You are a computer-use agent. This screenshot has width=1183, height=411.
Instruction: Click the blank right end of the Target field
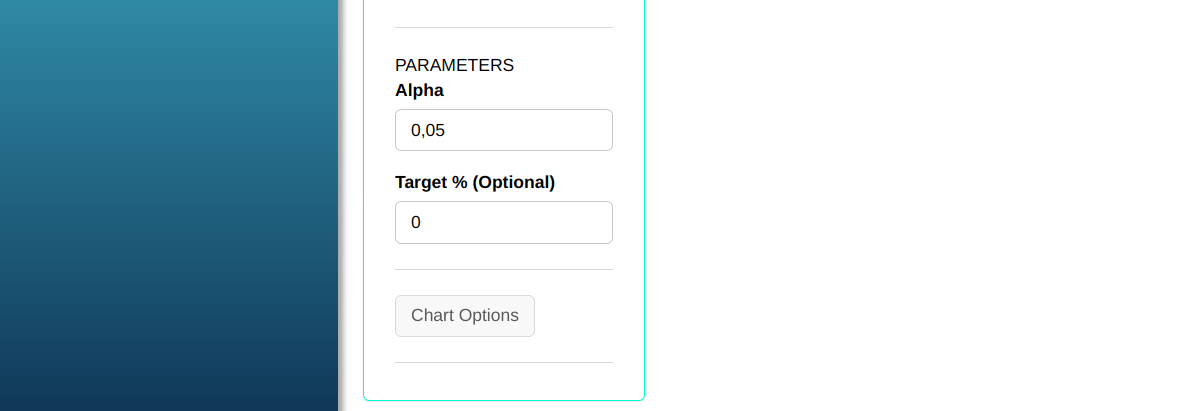tap(585, 222)
